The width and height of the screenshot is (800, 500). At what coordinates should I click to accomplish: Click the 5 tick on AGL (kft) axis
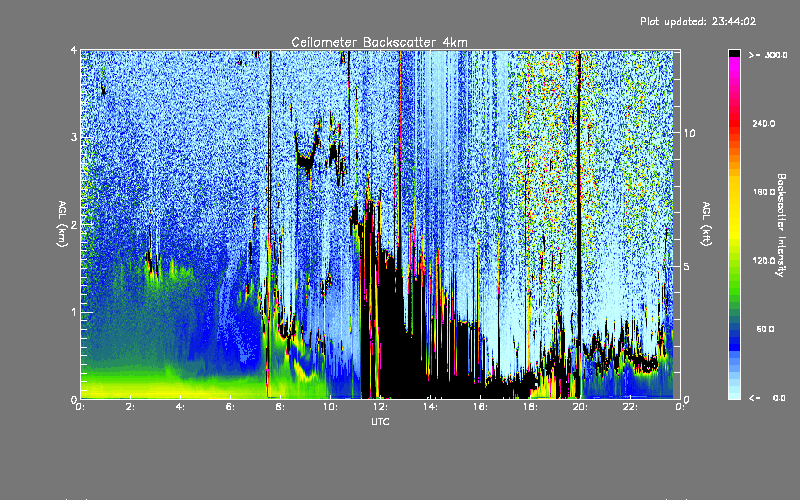(x=687, y=266)
